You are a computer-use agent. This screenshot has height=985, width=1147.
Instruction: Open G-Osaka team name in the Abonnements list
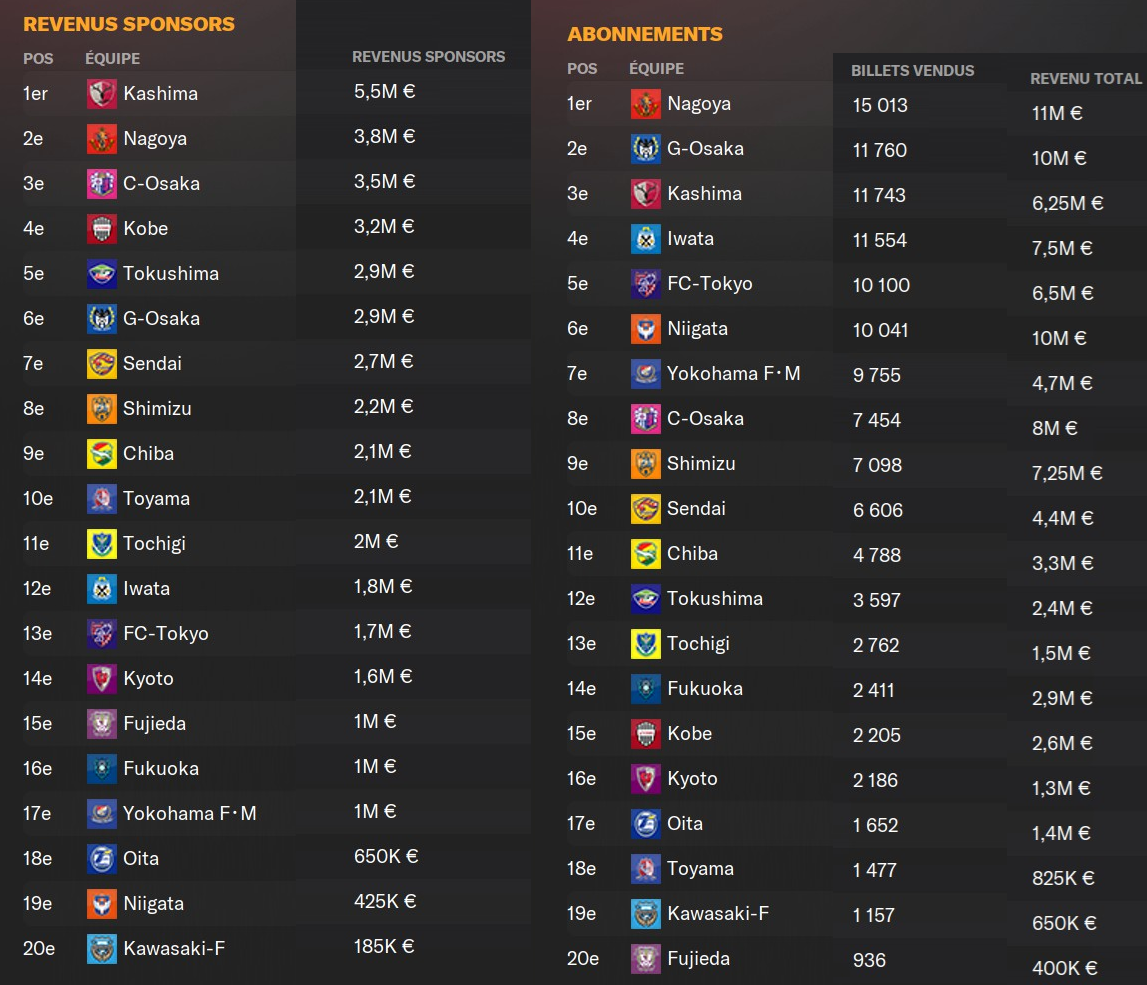coord(705,149)
